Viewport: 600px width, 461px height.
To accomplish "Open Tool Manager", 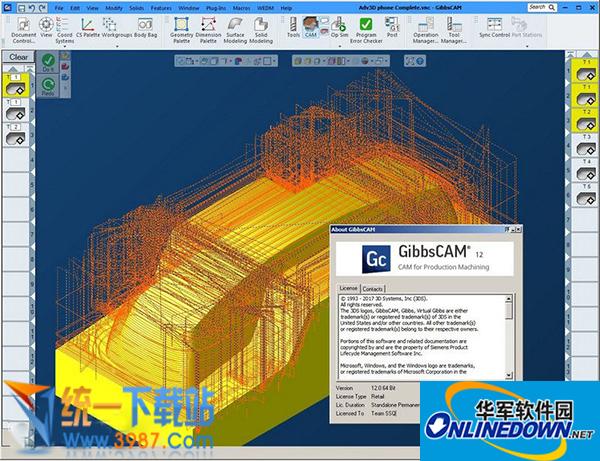I will click(454, 30).
